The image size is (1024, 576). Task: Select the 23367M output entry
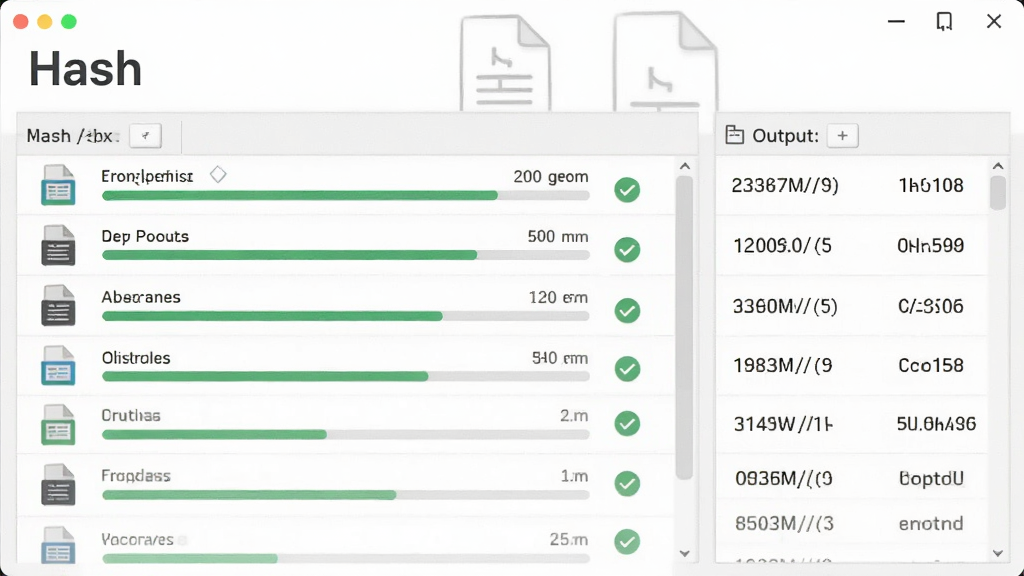852,185
